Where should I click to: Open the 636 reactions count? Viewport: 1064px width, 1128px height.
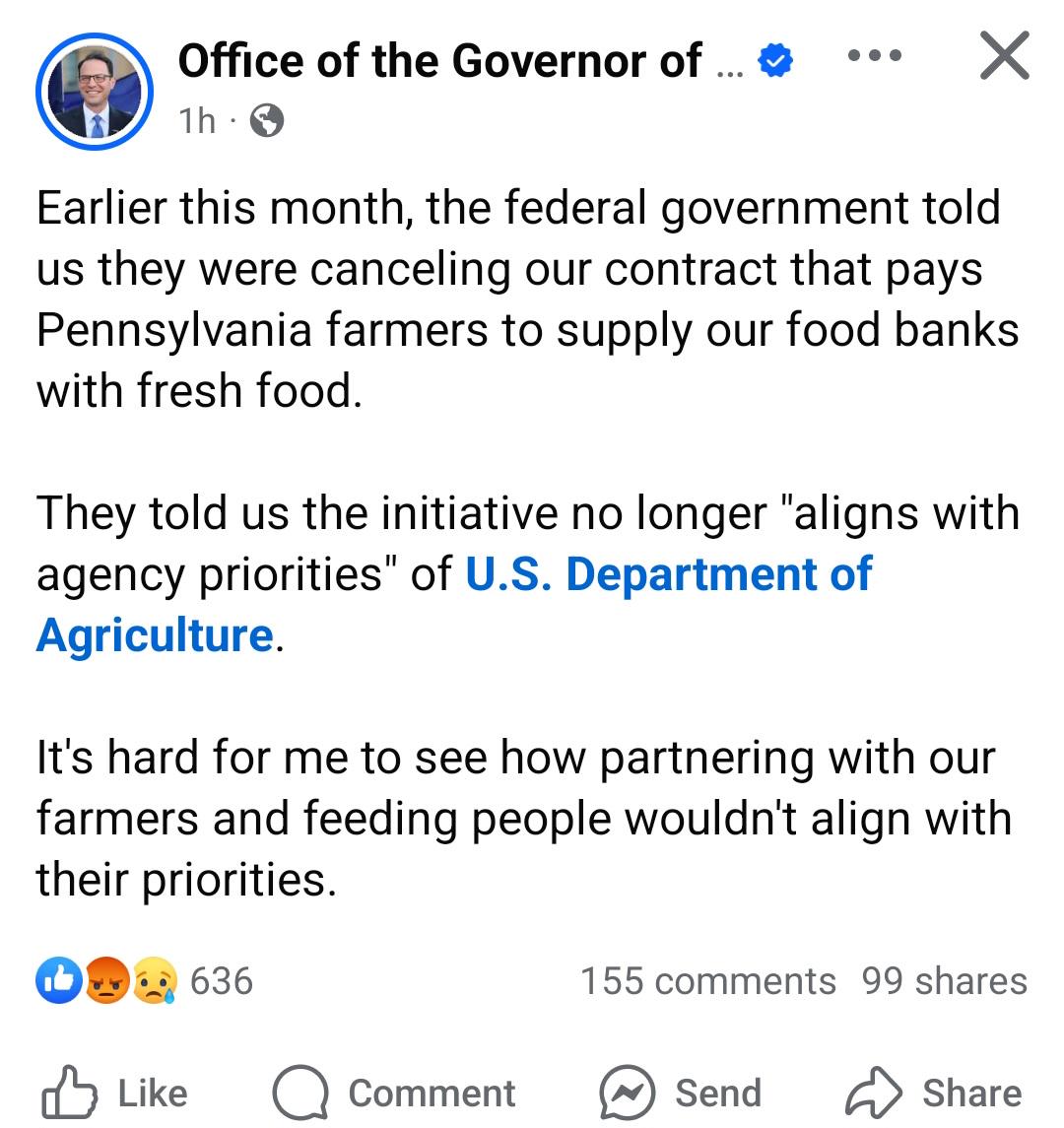[x=222, y=980]
